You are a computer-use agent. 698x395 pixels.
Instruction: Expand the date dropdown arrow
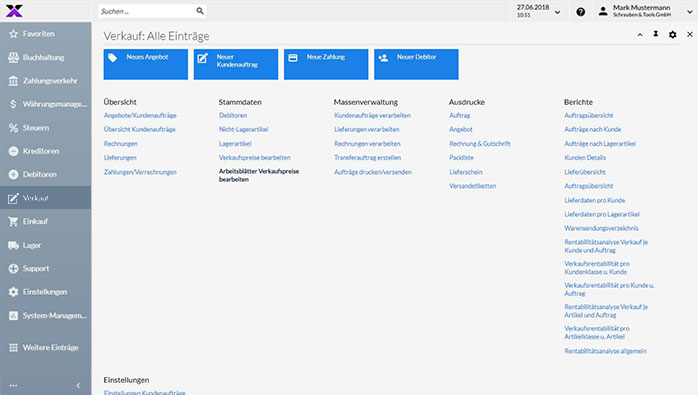557,12
